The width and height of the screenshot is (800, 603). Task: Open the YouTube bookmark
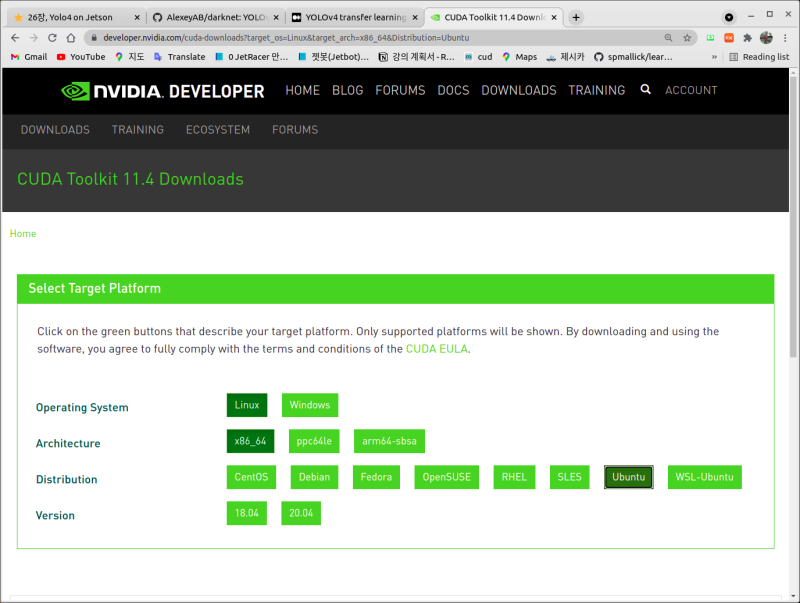pyautogui.click(x=81, y=57)
